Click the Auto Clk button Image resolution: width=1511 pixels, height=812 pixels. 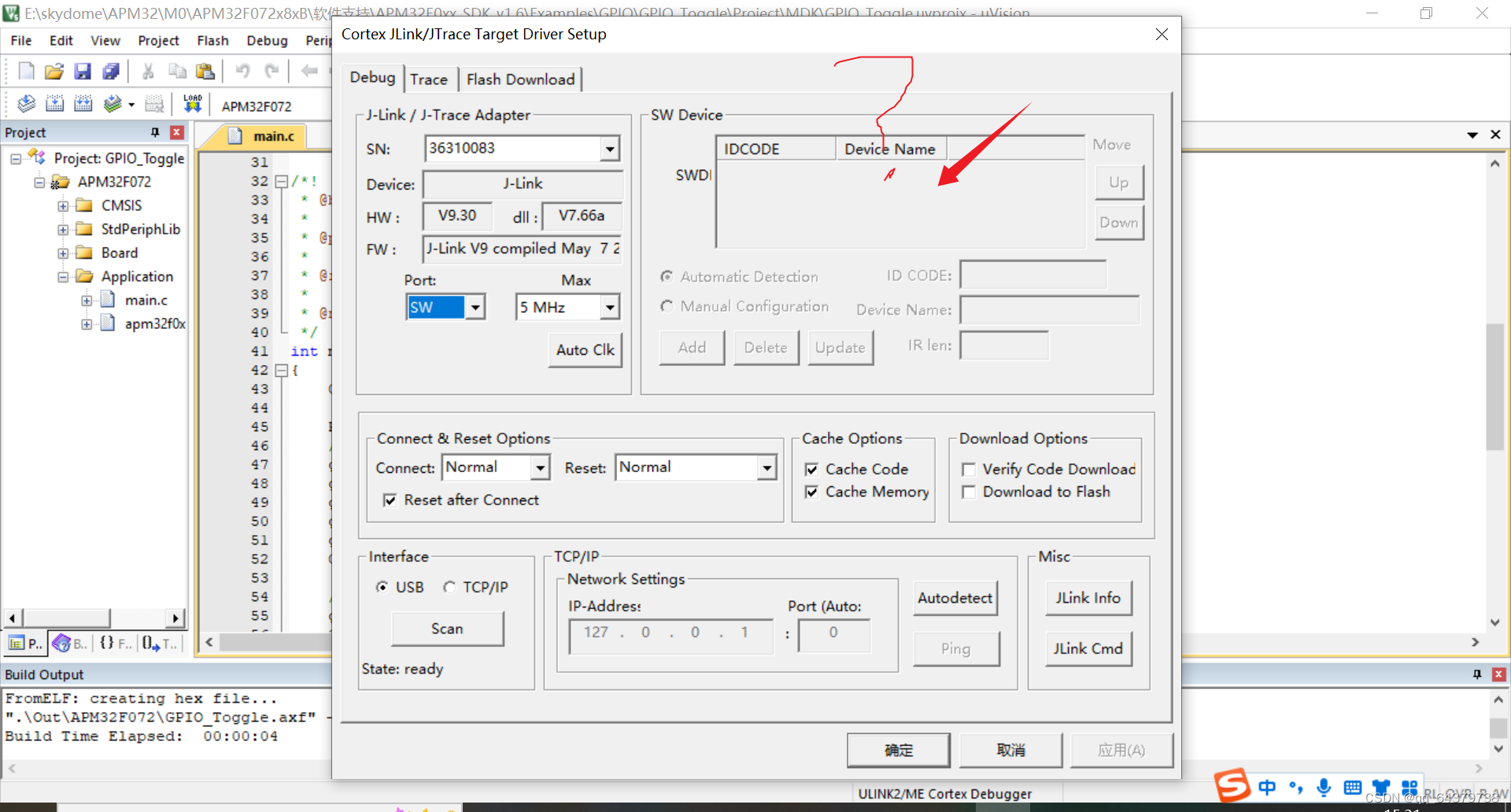click(585, 350)
